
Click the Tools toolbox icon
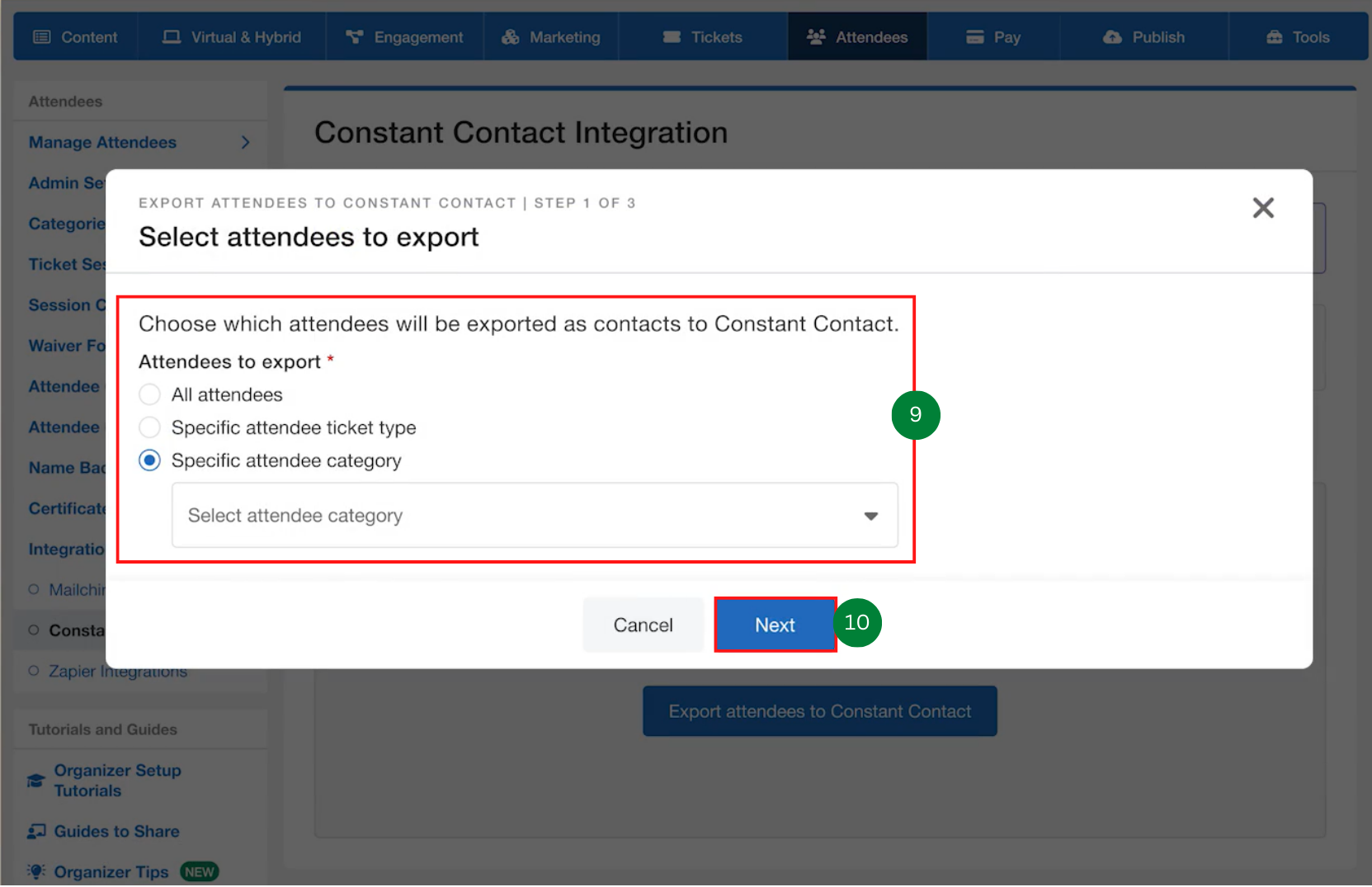click(1275, 37)
